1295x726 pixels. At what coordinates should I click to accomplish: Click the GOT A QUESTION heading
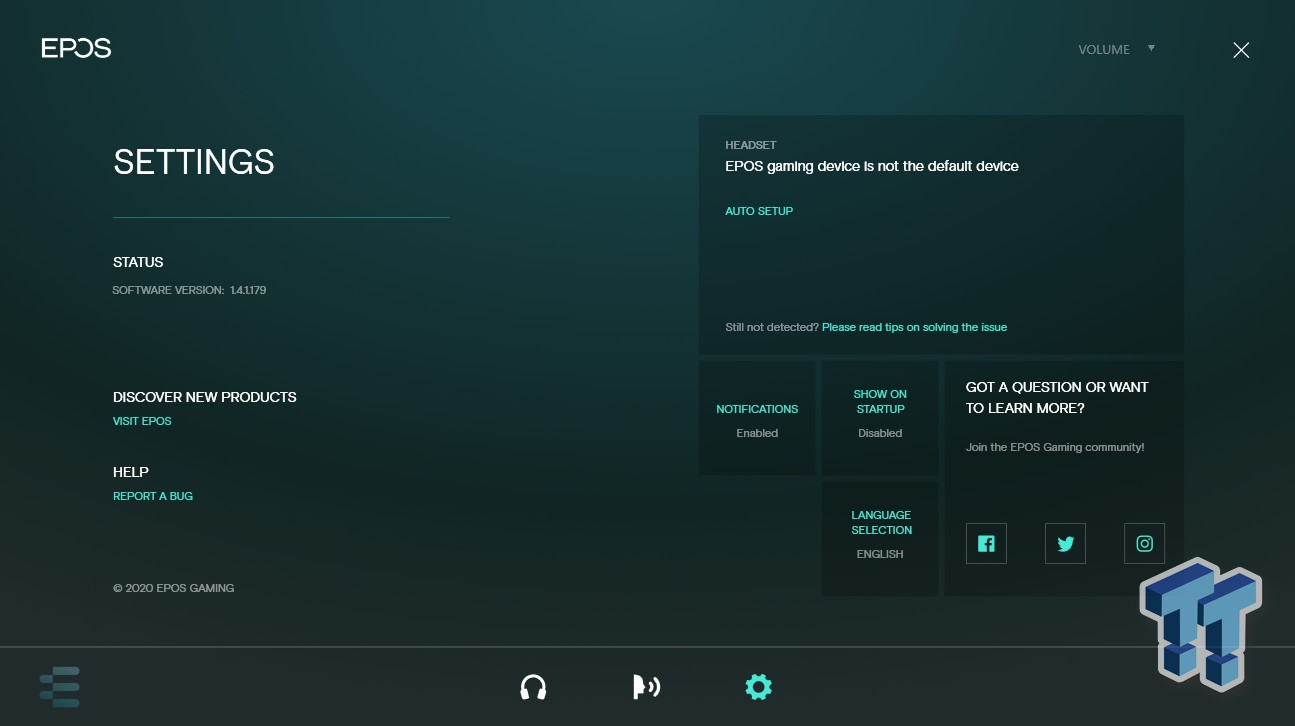pyautogui.click(x=1057, y=397)
